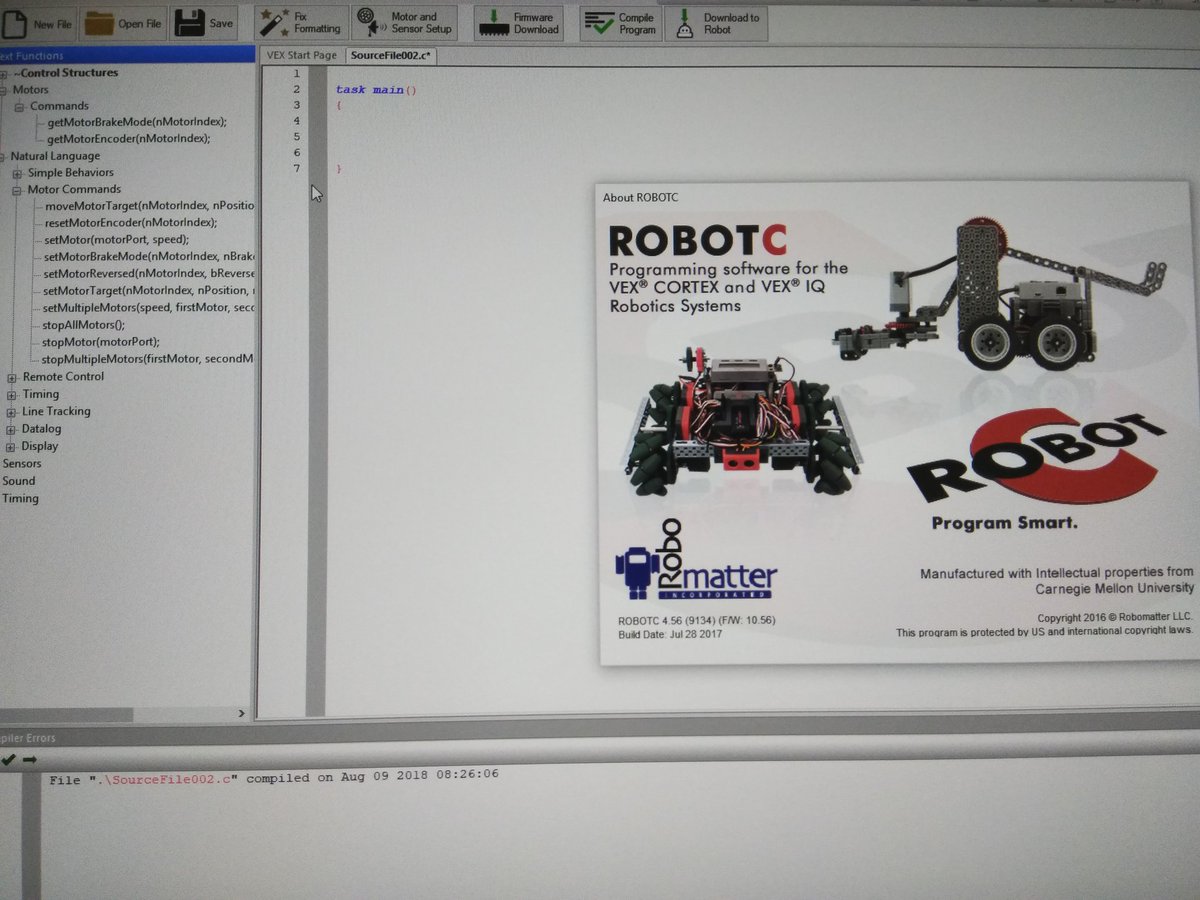
Task: Click the setMotorBrakeMode function entry
Action: pyautogui.click(x=149, y=256)
